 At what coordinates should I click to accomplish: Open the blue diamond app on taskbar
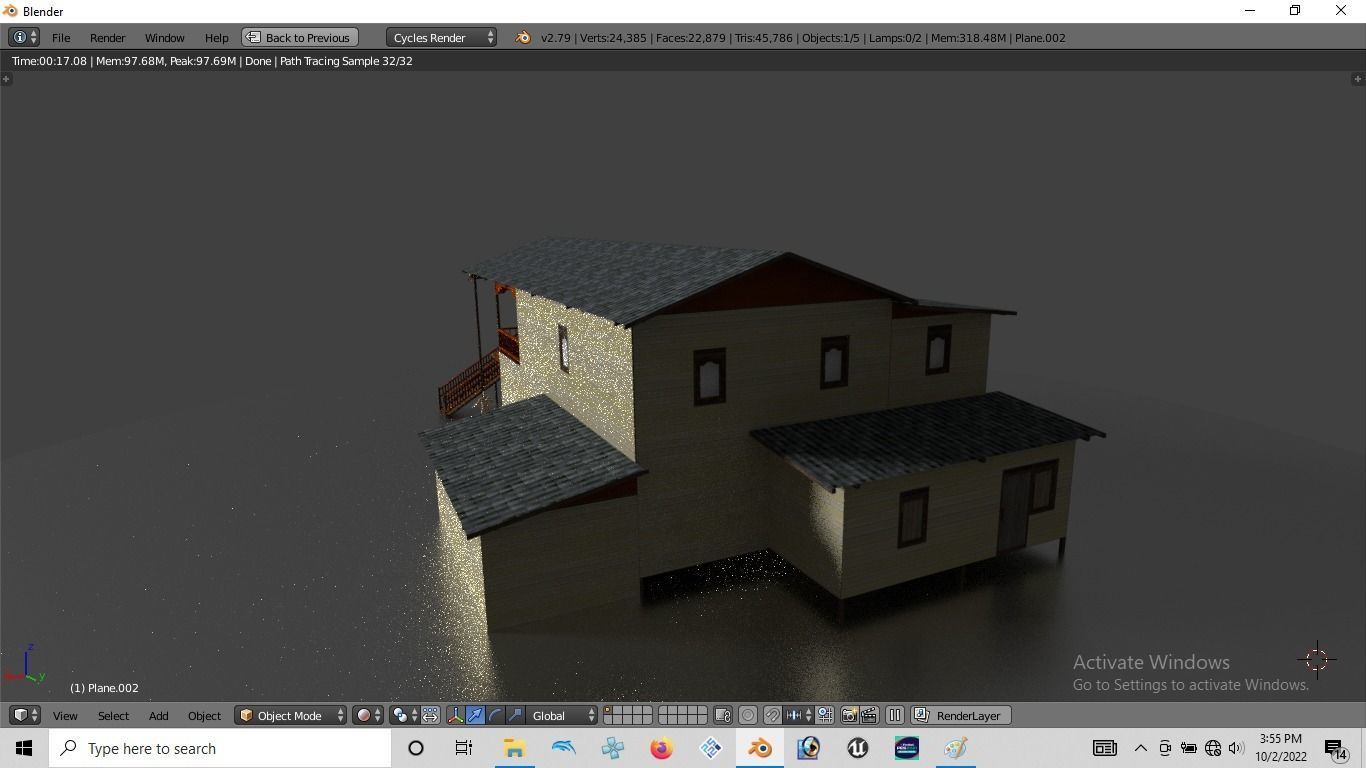[x=711, y=748]
